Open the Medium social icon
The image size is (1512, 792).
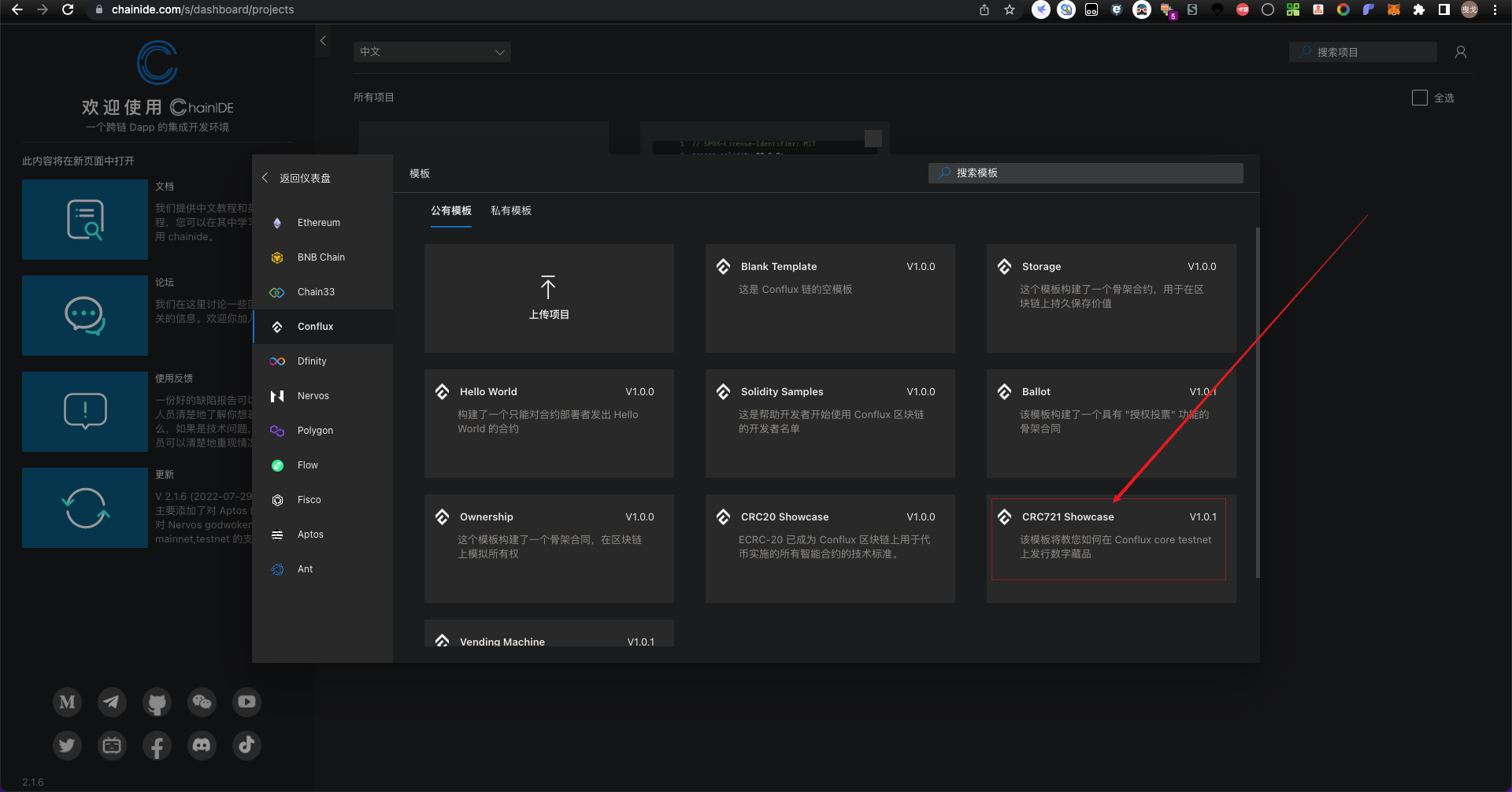pos(68,701)
